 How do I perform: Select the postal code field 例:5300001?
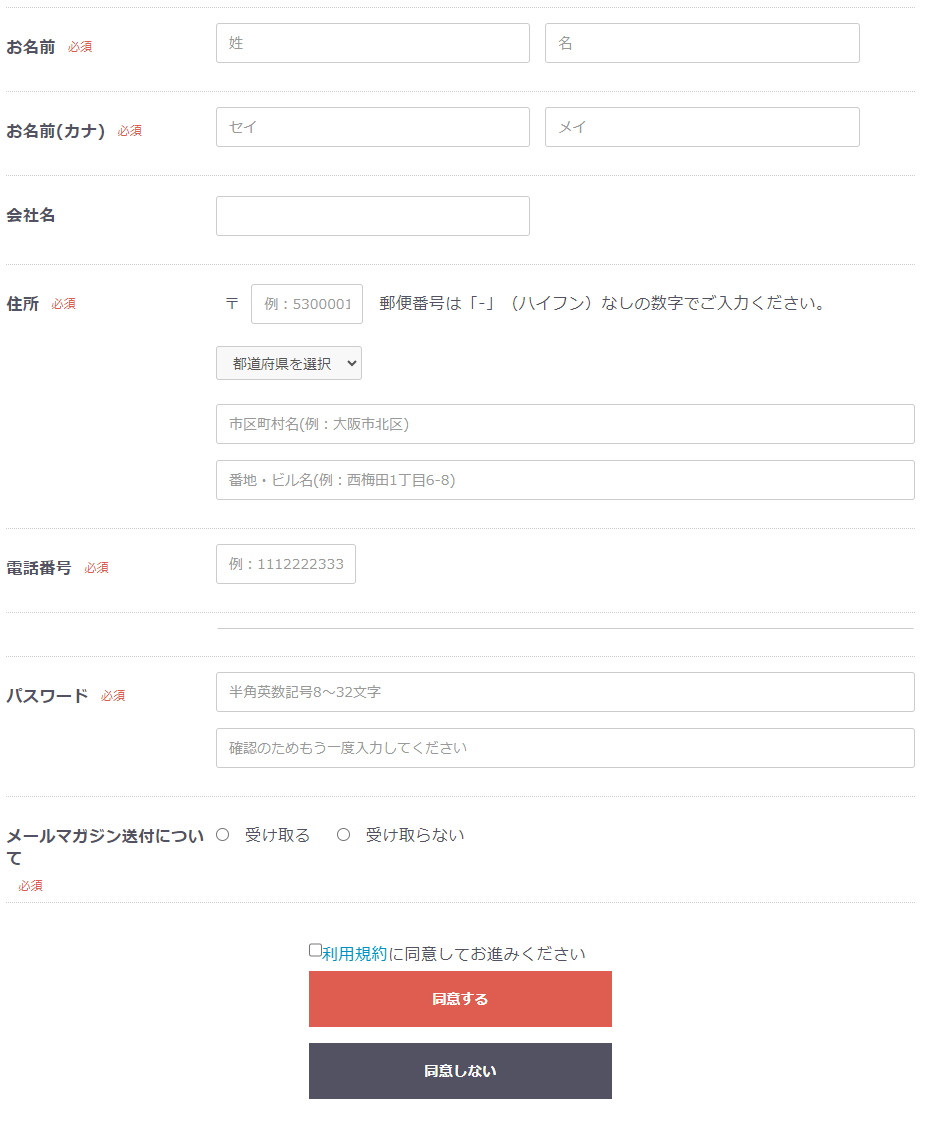point(307,304)
